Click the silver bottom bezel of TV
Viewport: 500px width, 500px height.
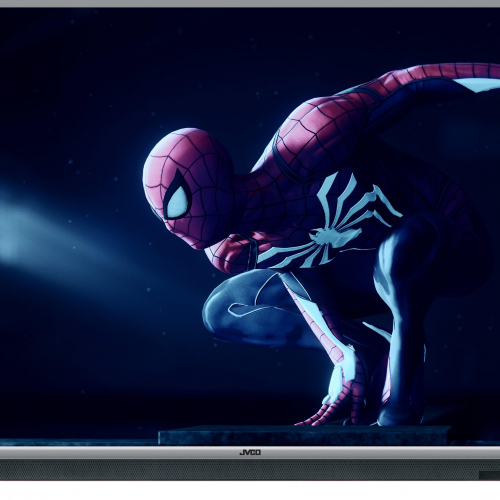[250, 452]
